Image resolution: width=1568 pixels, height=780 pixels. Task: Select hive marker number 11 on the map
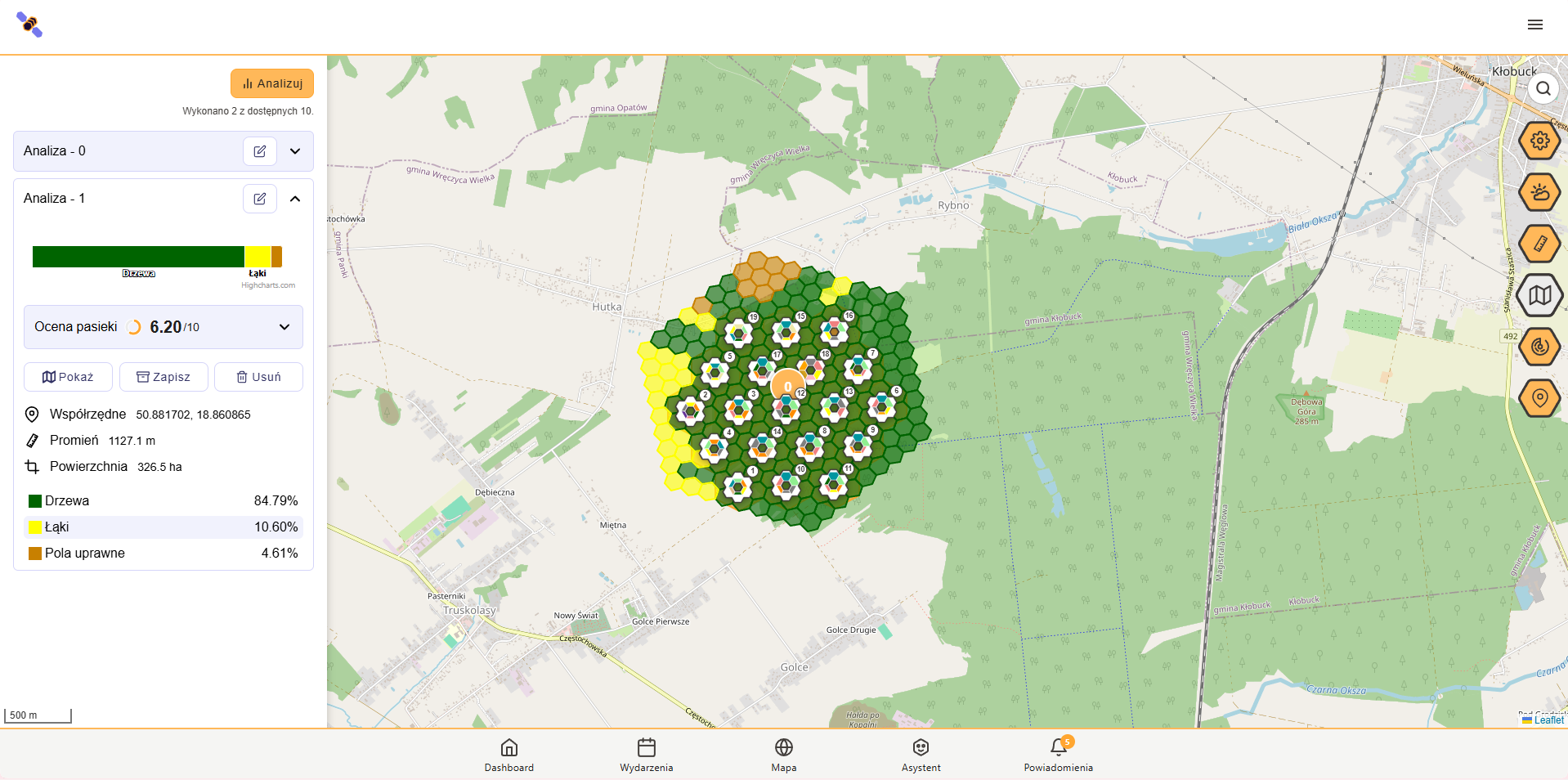[x=834, y=484]
